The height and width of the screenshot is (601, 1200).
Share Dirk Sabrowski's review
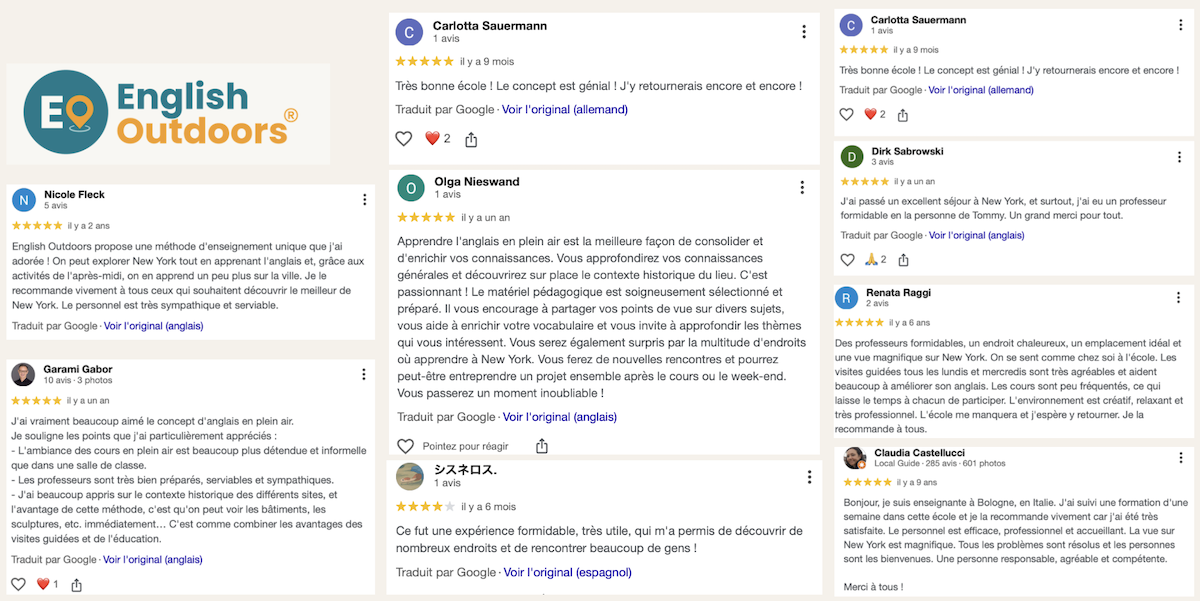point(903,260)
